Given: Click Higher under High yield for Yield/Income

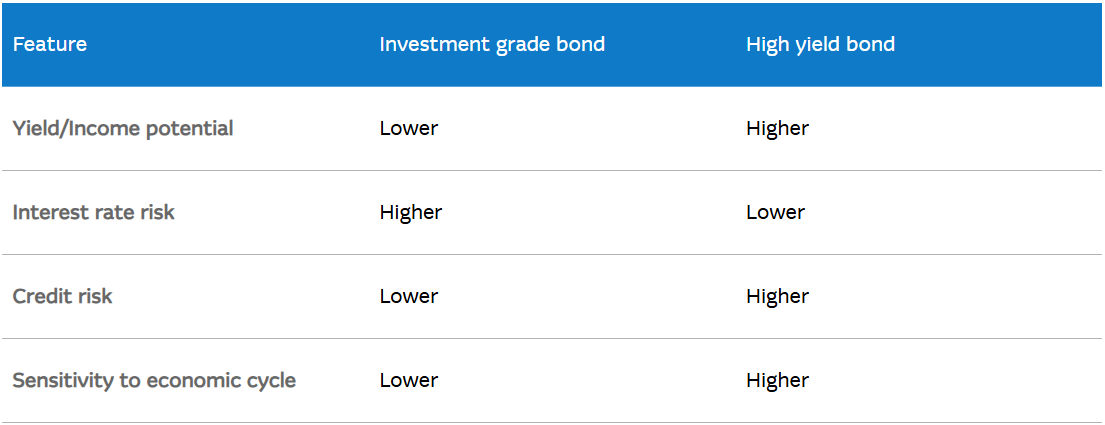Looking at the screenshot, I should (x=777, y=128).
